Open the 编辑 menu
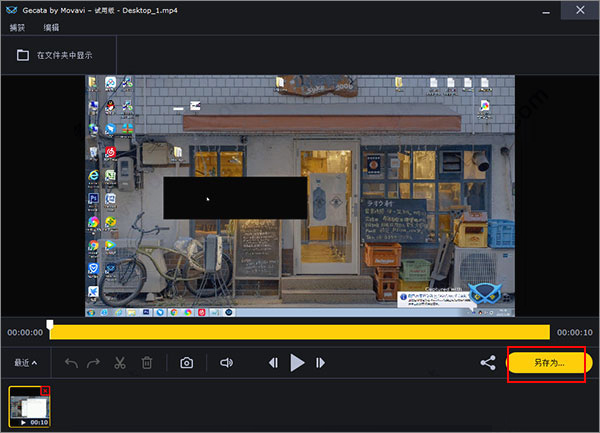This screenshot has height=433, width=600. point(51,27)
